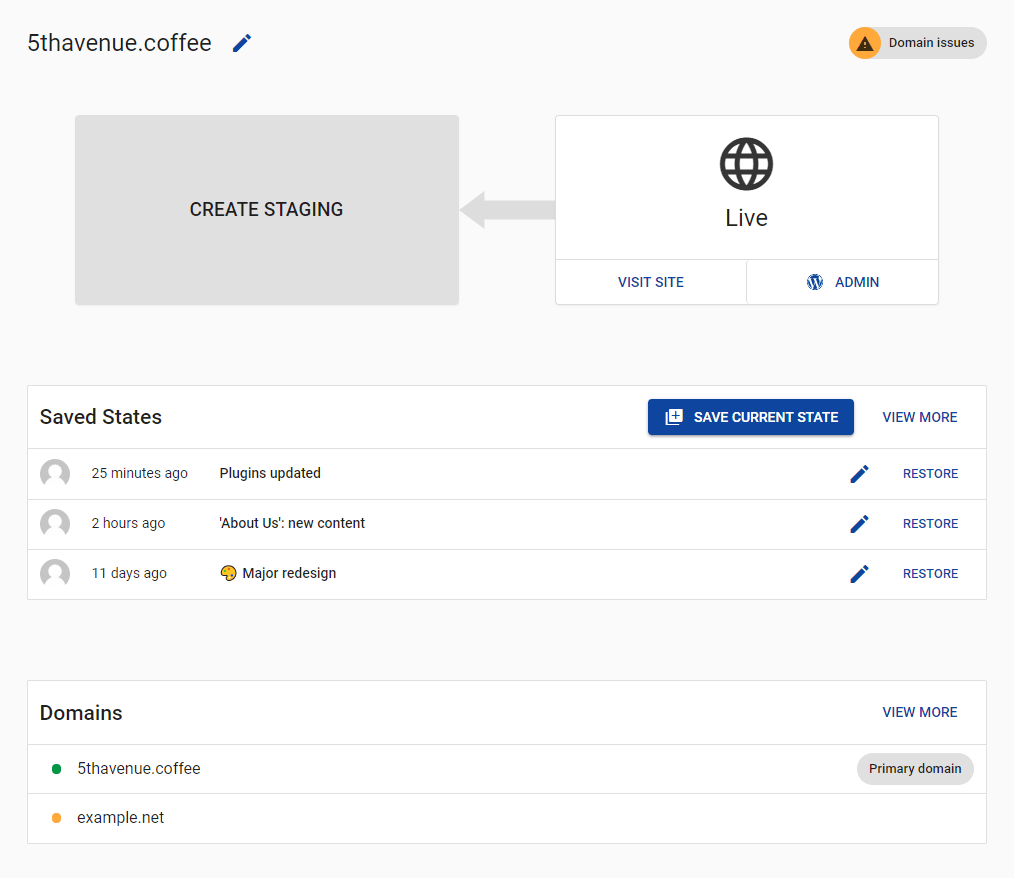Image resolution: width=1014 pixels, height=878 pixels.
Task: Visit the live site
Action: point(651,282)
